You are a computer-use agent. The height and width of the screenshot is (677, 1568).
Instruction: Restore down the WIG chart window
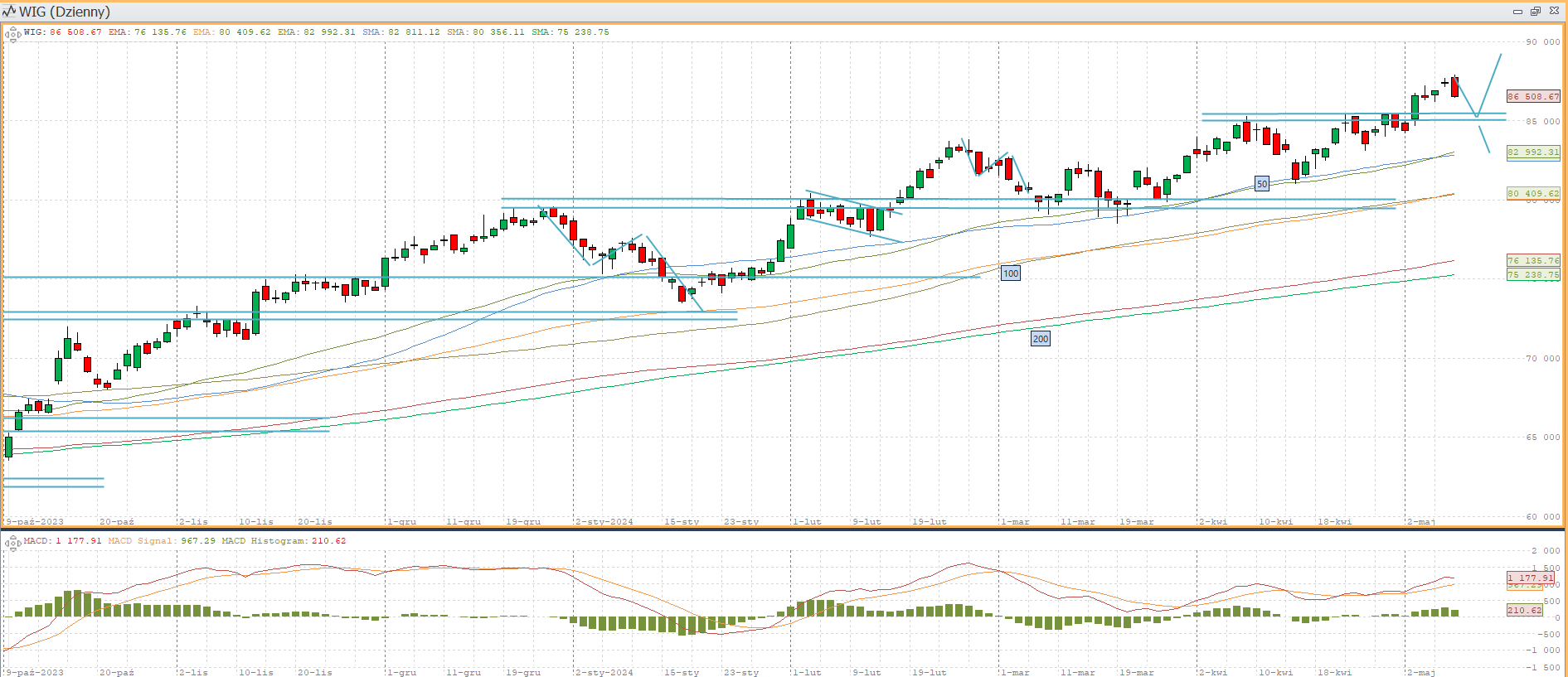click(1536, 12)
